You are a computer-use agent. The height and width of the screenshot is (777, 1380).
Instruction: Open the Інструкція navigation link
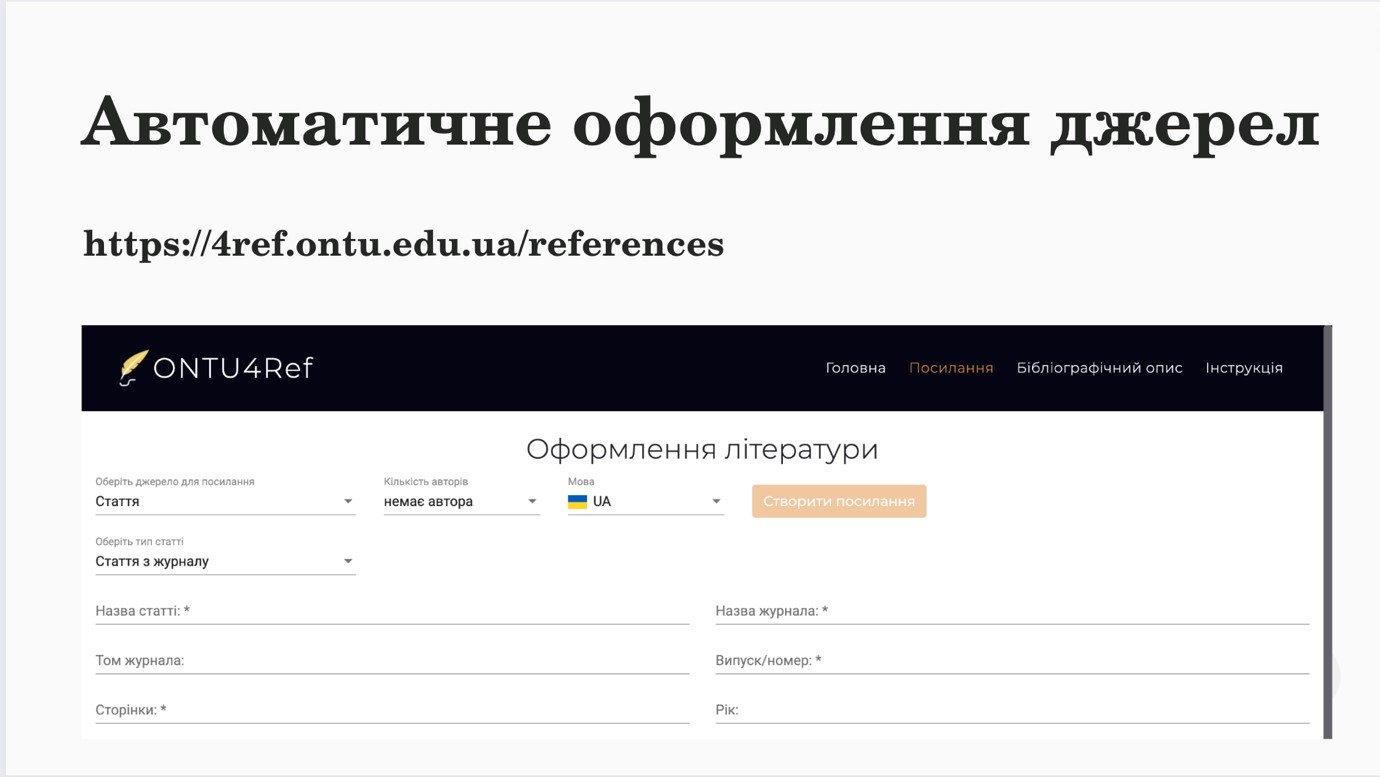point(1244,368)
